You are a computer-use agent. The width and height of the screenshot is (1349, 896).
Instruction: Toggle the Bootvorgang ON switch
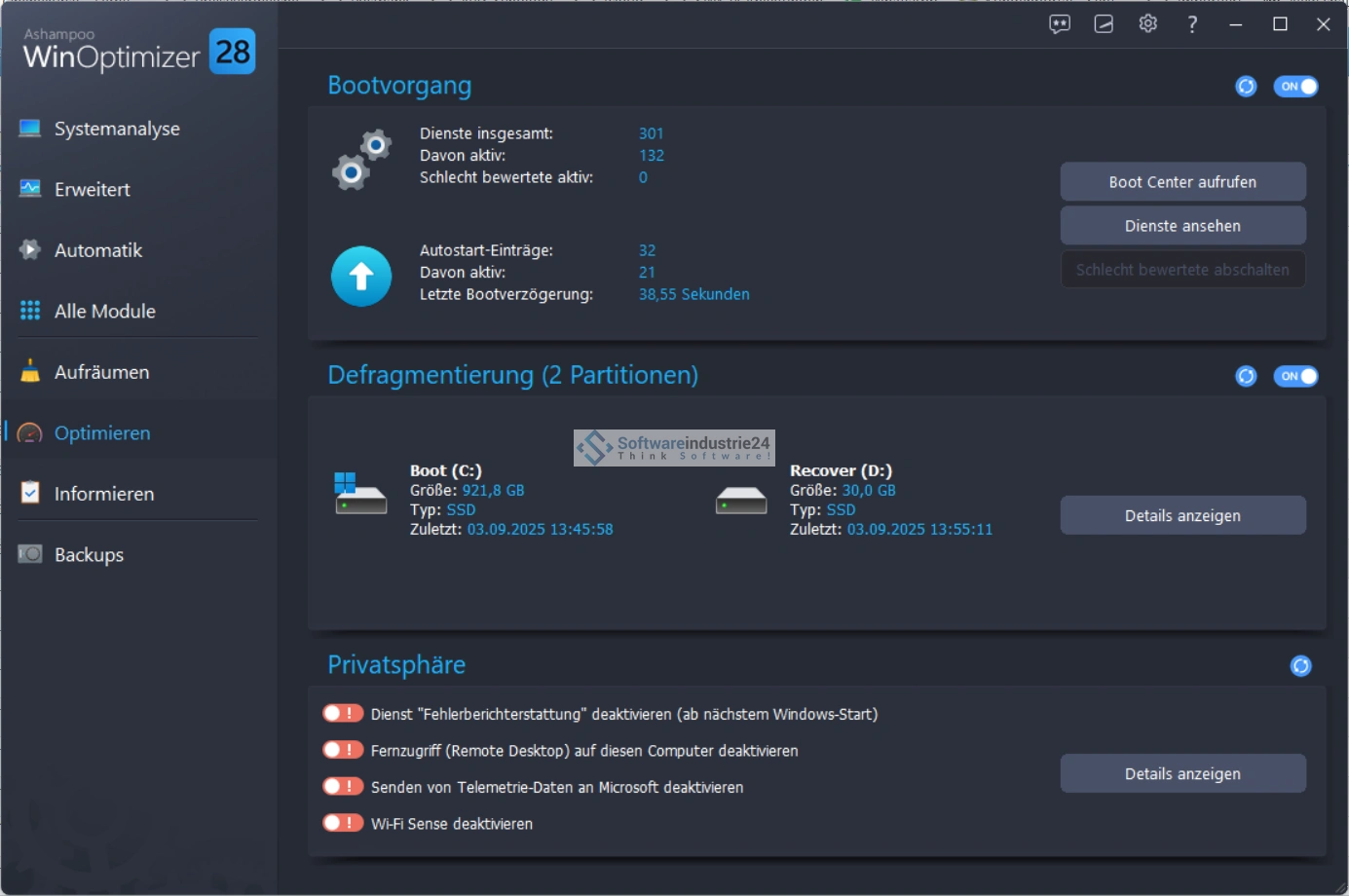(x=1295, y=87)
